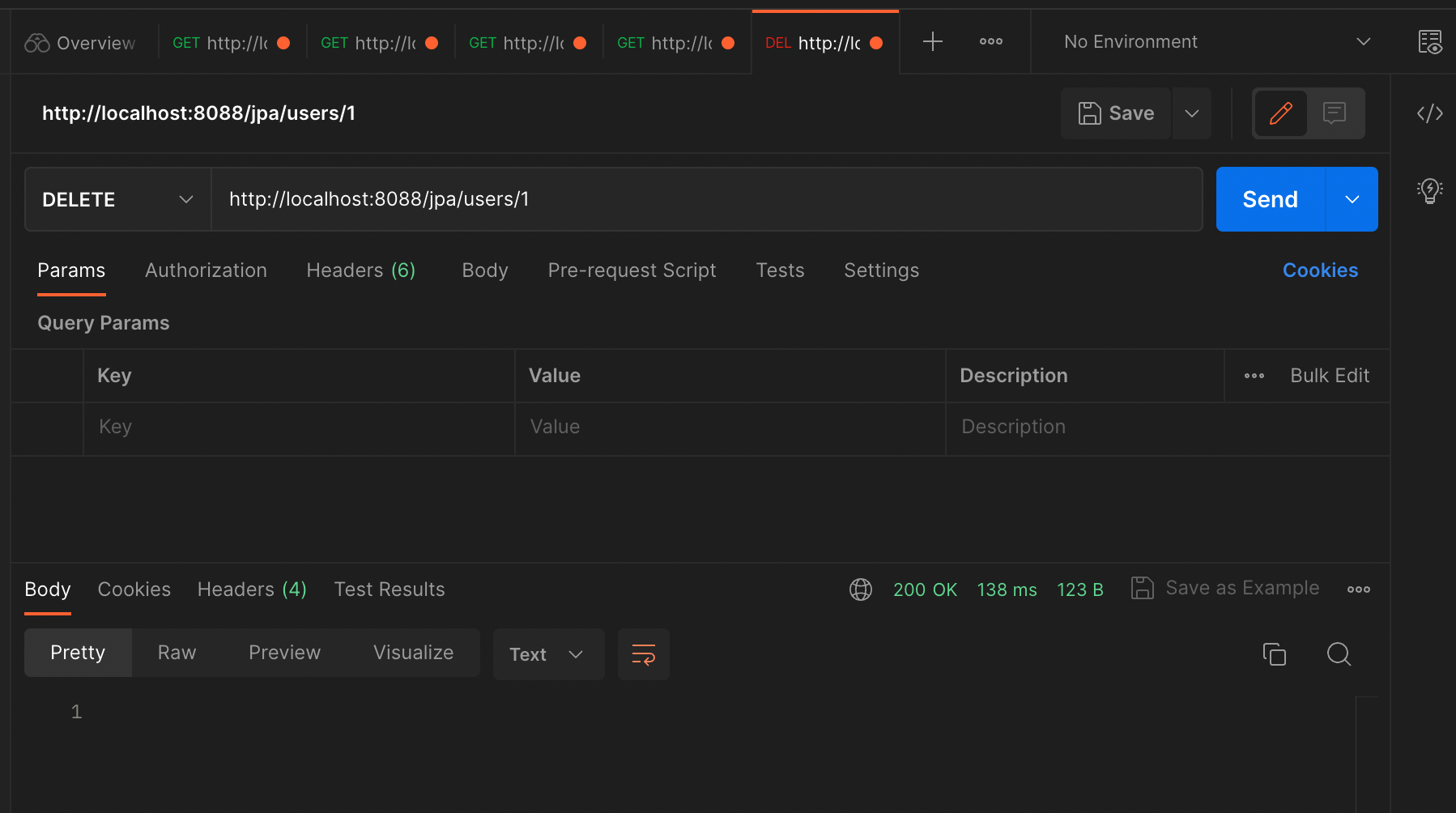Open the lightbulb info panel icon
The image size is (1456, 813).
coord(1430,191)
